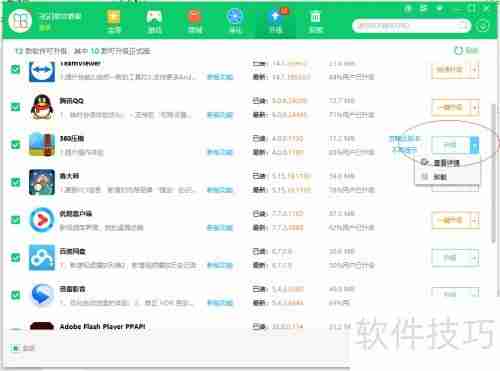Click the 百度网盘 cloud icon
This screenshot has height=371, width=500.
pos(42,258)
